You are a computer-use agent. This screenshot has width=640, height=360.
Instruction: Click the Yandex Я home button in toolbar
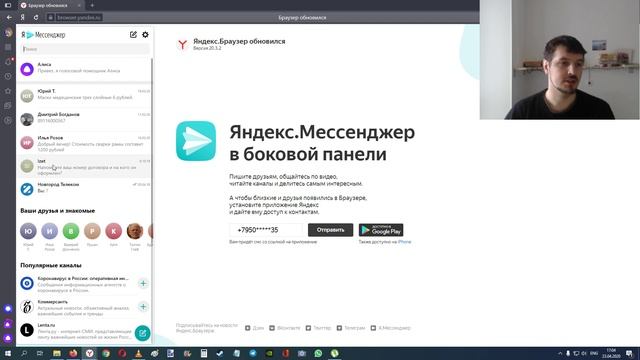pyautogui.click(x=22, y=18)
